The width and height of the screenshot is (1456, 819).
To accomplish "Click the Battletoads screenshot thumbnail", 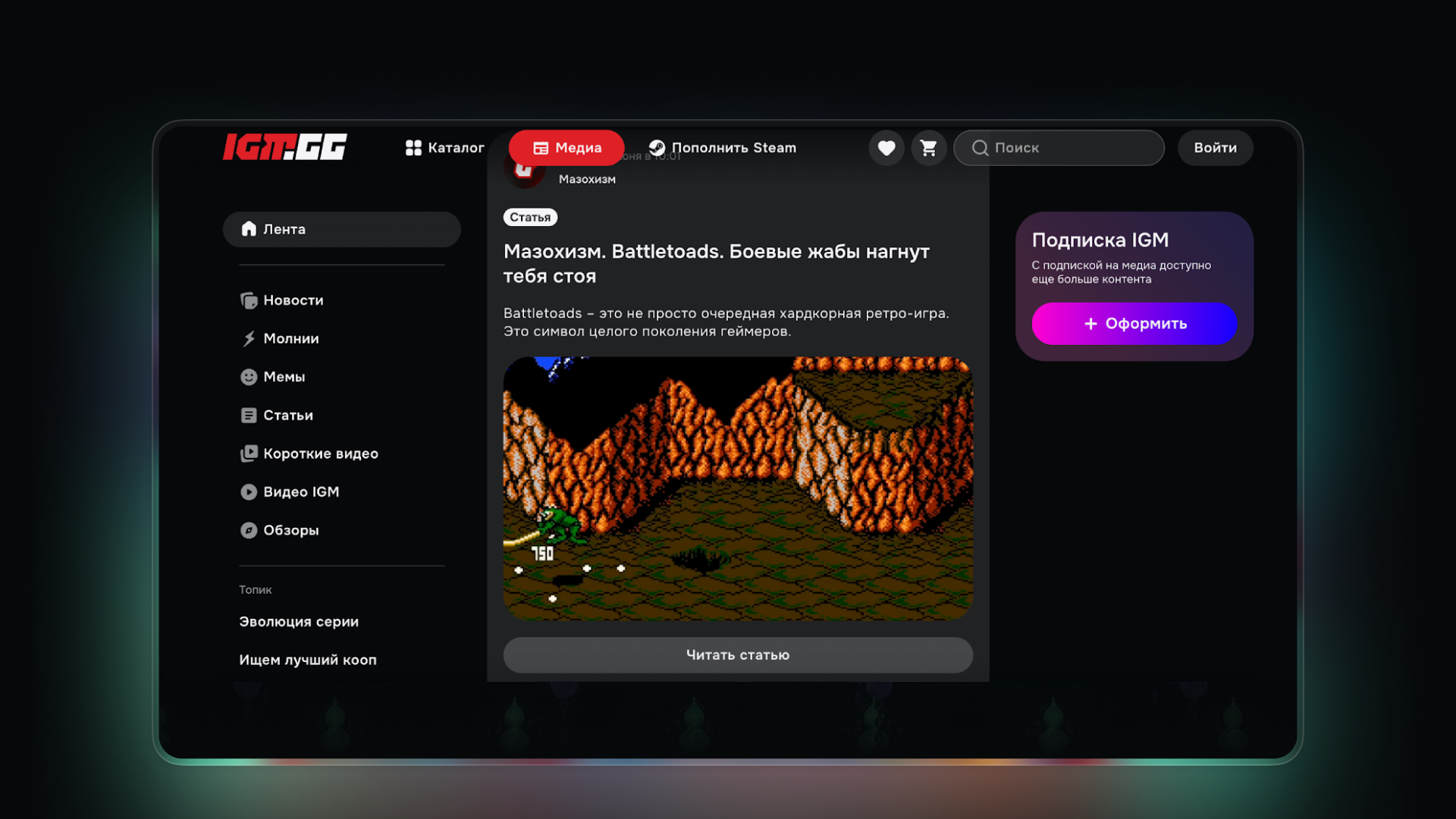I will tap(737, 488).
